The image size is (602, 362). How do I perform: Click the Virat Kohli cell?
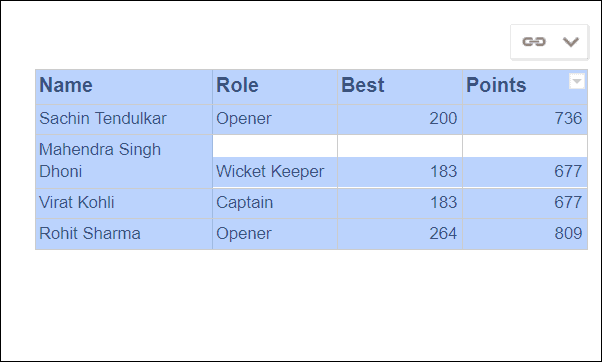pos(124,203)
